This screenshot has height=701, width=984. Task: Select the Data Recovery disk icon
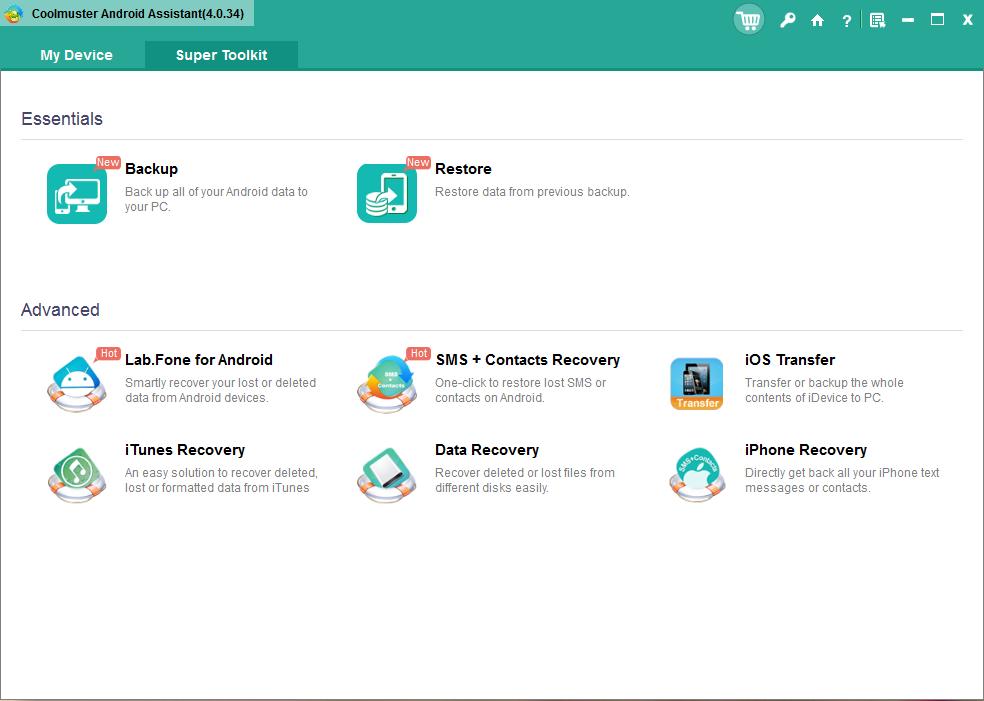point(387,474)
